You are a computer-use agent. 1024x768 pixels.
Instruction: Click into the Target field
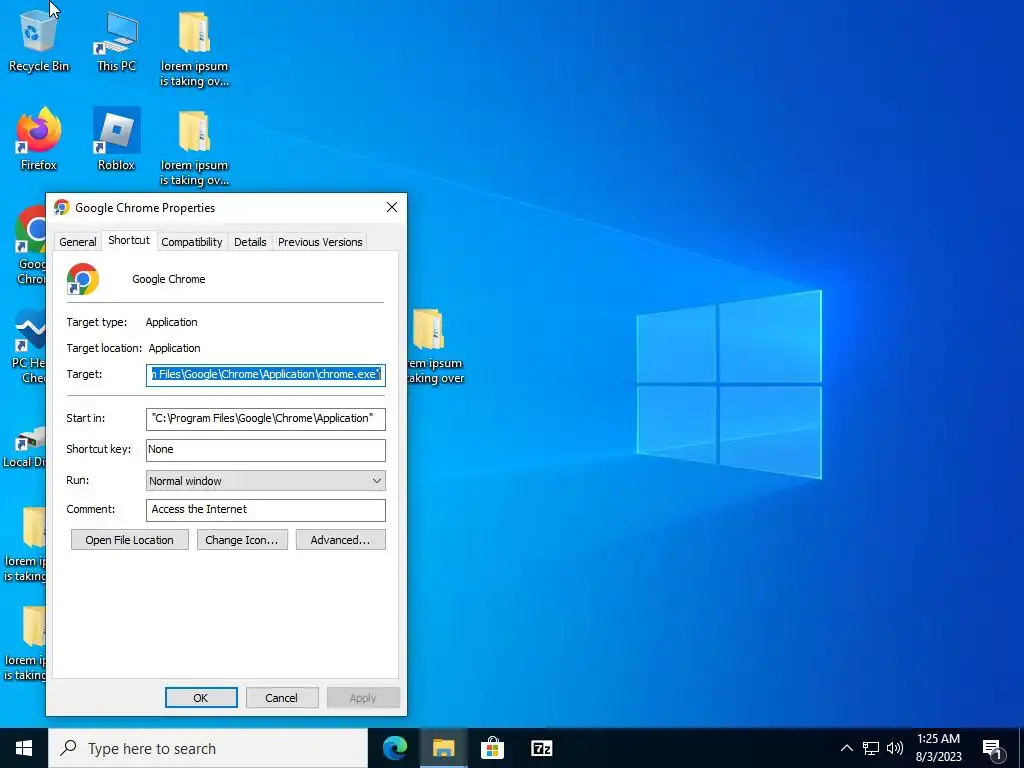[x=266, y=375]
